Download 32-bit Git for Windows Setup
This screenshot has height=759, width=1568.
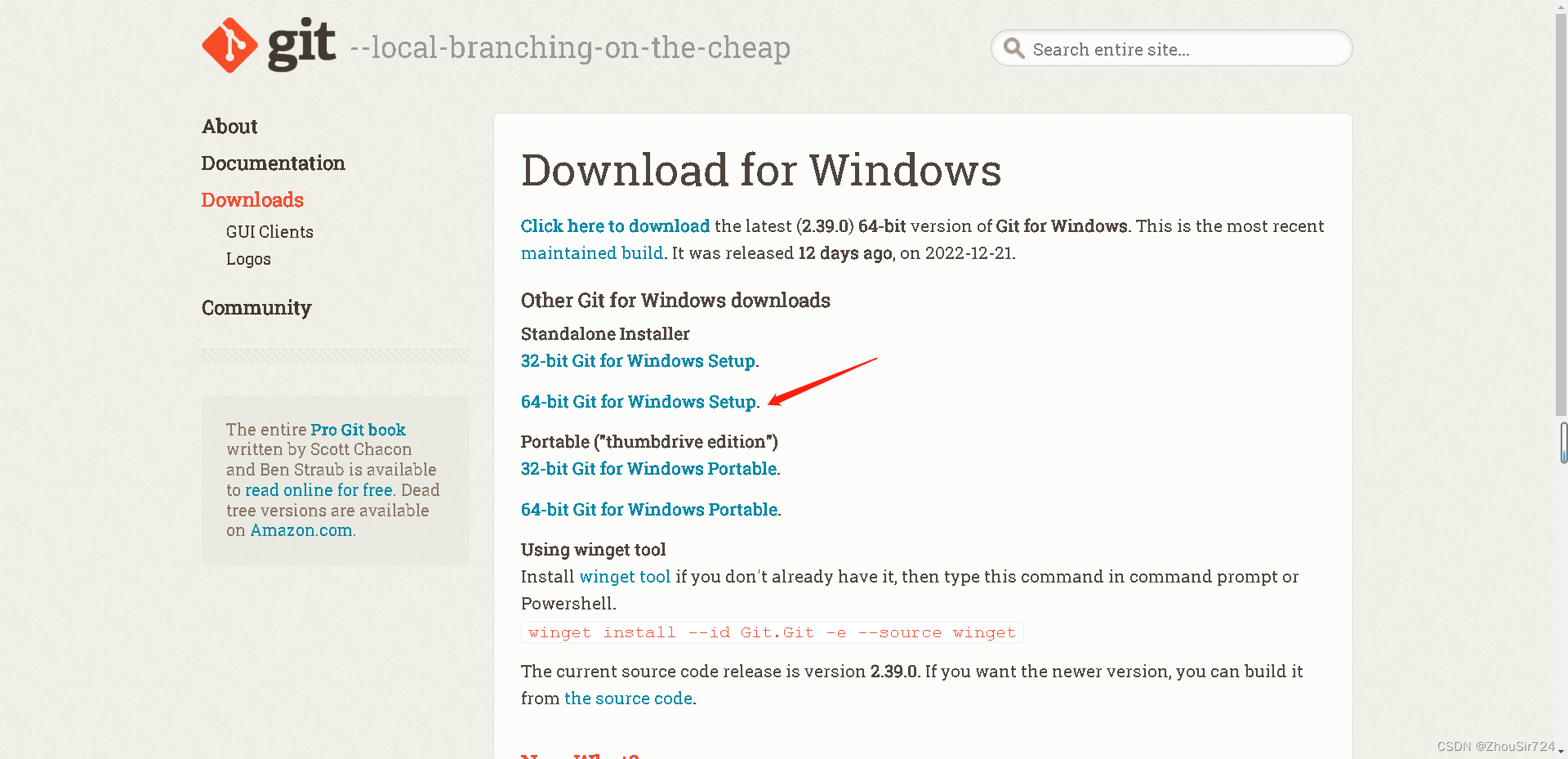click(x=638, y=361)
